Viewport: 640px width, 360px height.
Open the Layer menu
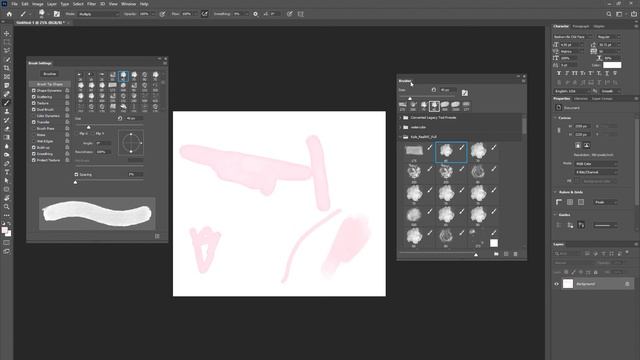[52, 4]
